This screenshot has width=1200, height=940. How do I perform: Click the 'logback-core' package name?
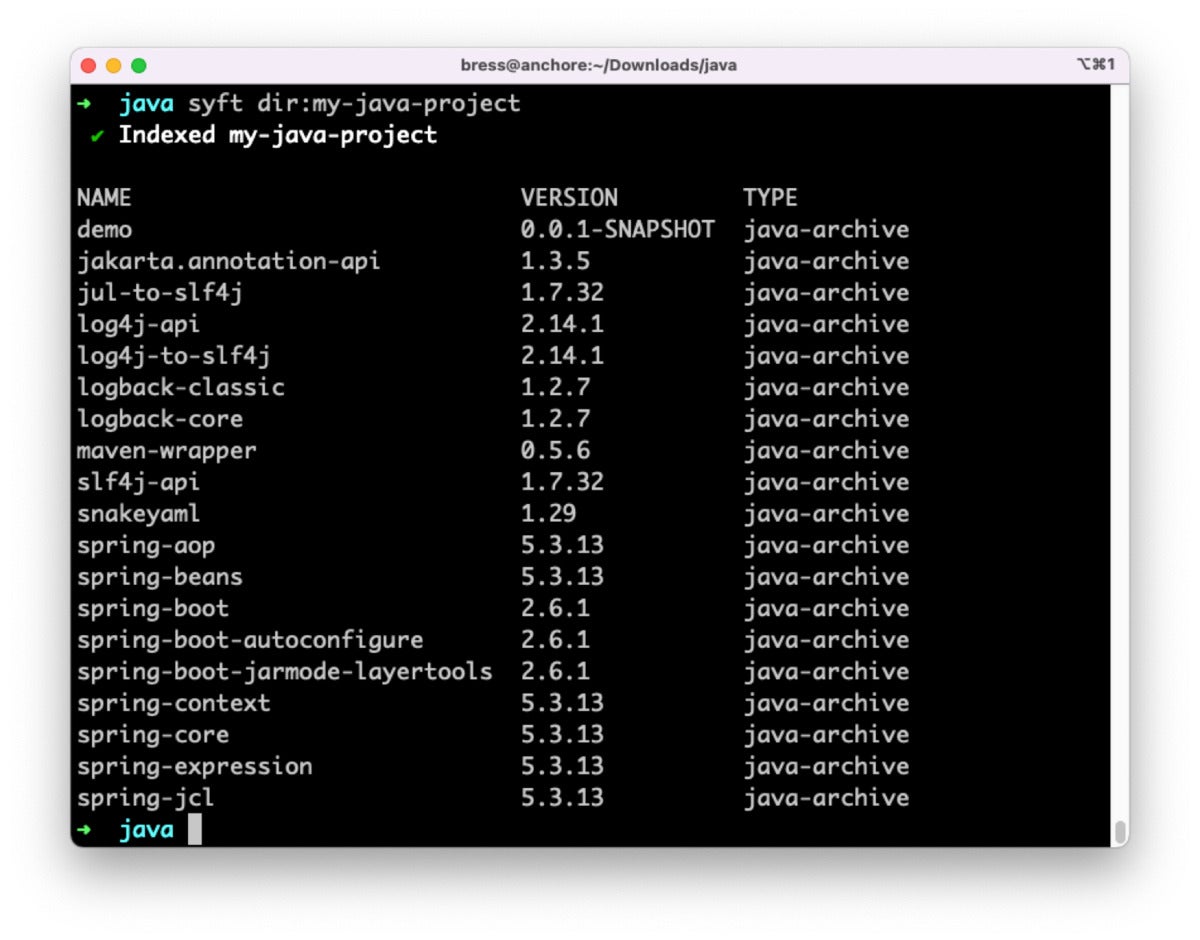(160, 419)
